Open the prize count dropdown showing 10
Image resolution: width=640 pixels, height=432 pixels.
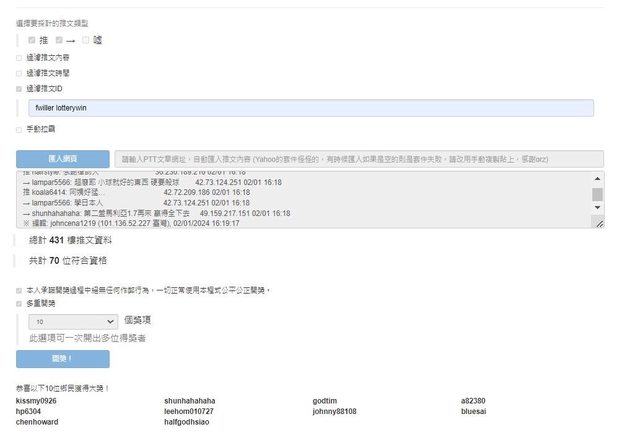(x=75, y=323)
